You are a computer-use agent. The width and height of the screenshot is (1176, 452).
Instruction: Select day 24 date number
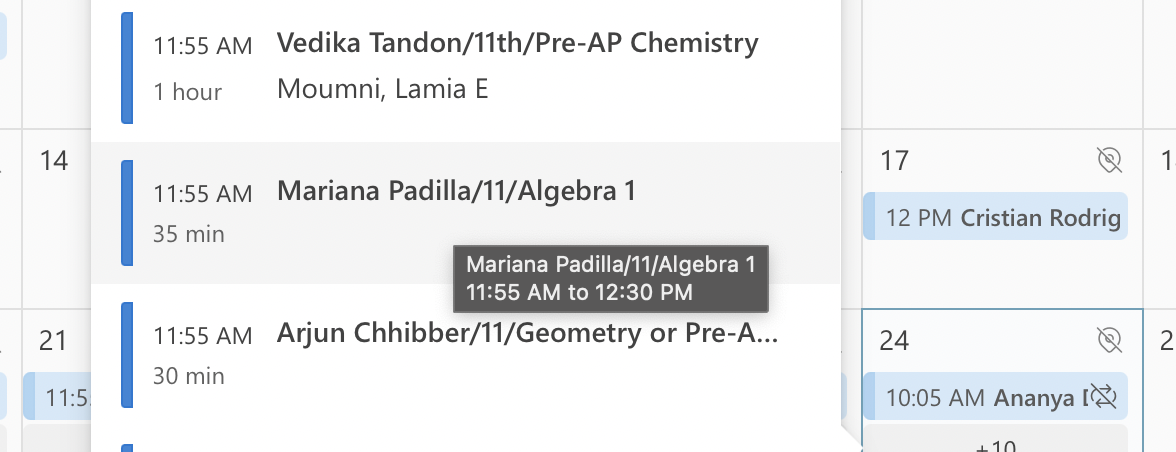[x=894, y=341]
